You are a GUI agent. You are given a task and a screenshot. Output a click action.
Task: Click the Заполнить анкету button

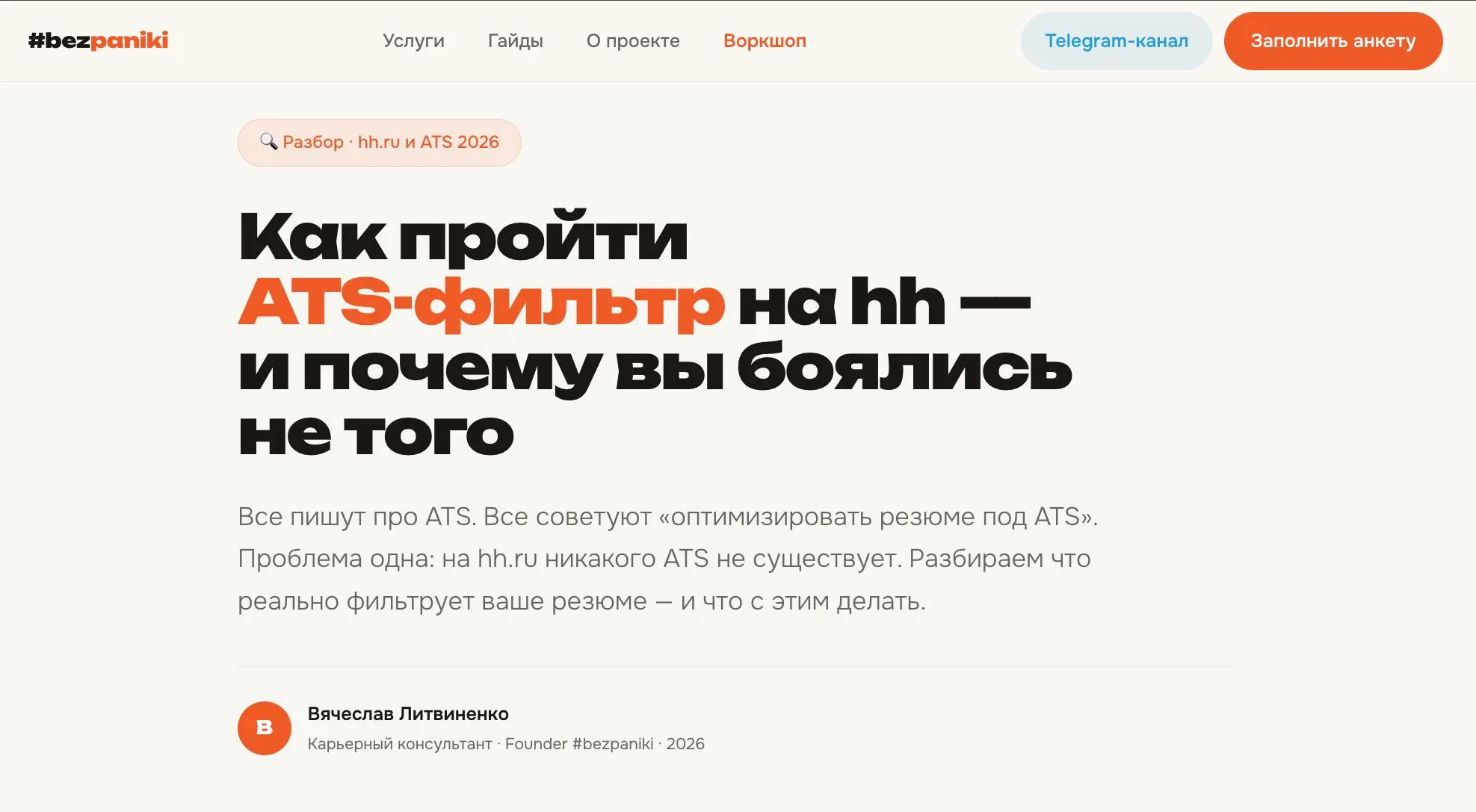(1333, 41)
